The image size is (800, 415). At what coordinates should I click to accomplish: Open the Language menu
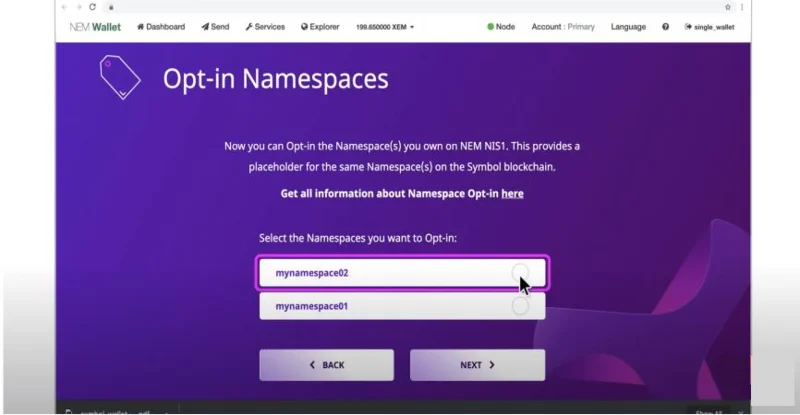629,27
